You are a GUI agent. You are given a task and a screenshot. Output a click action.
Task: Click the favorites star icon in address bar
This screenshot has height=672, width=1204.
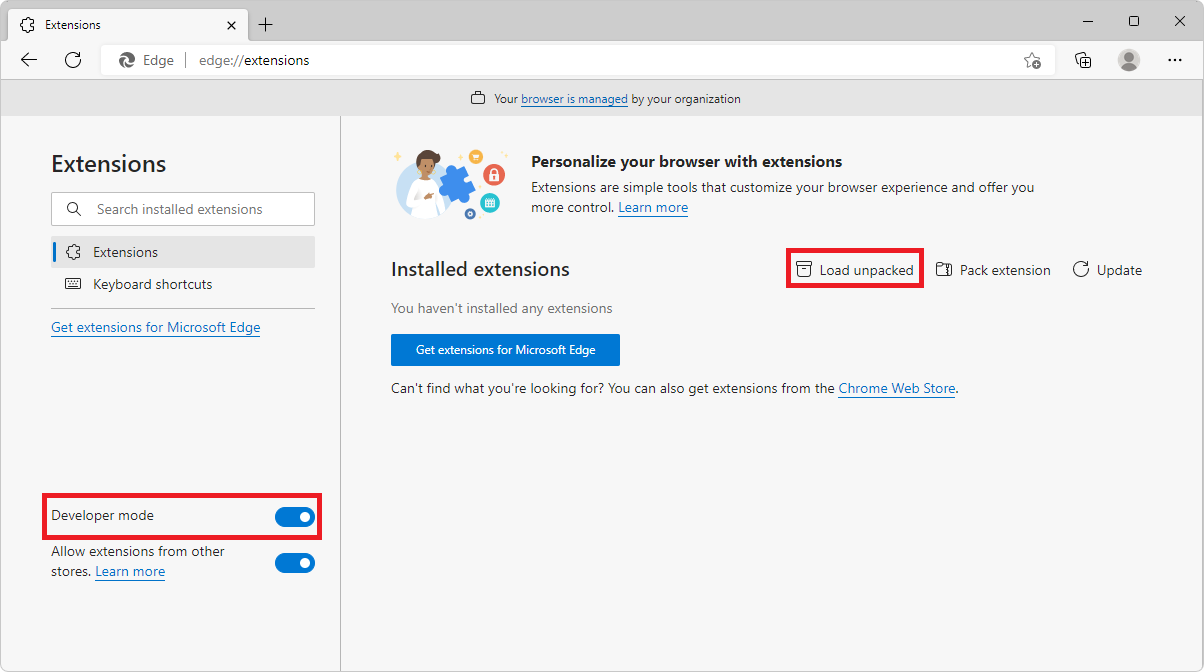[x=1033, y=60]
